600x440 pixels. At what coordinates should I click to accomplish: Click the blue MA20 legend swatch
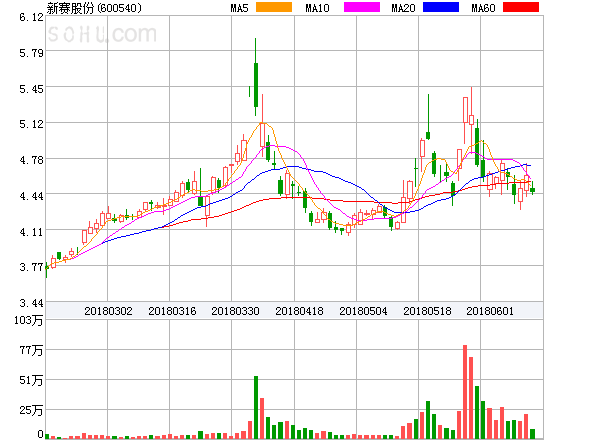pyautogui.click(x=441, y=7)
